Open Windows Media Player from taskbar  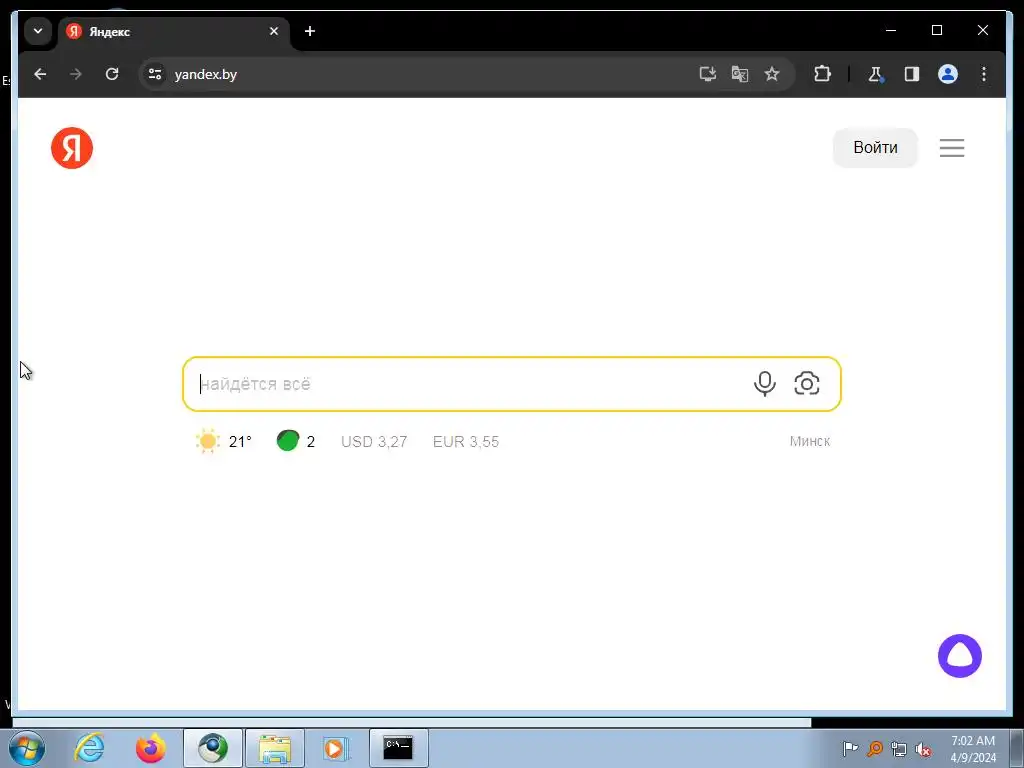(x=336, y=748)
